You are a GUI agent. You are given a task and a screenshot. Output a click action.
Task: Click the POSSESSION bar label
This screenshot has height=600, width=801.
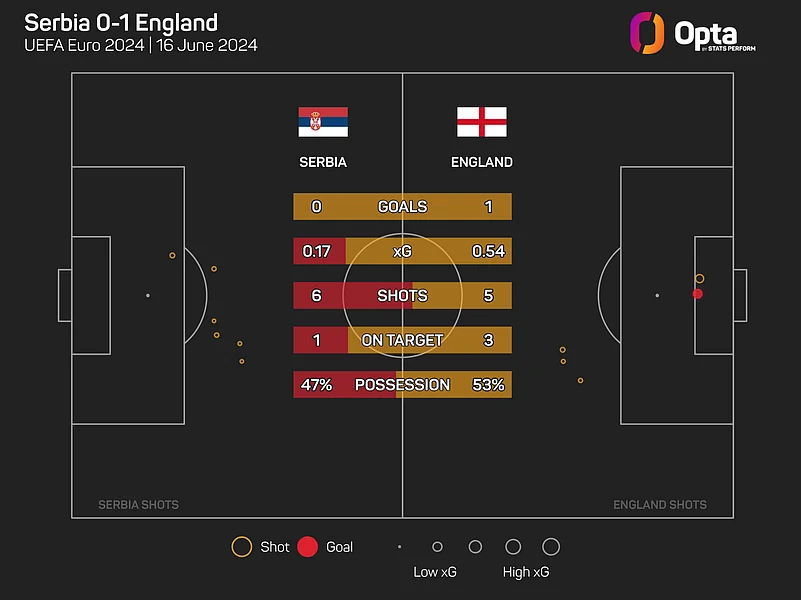click(x=402, y=385)
